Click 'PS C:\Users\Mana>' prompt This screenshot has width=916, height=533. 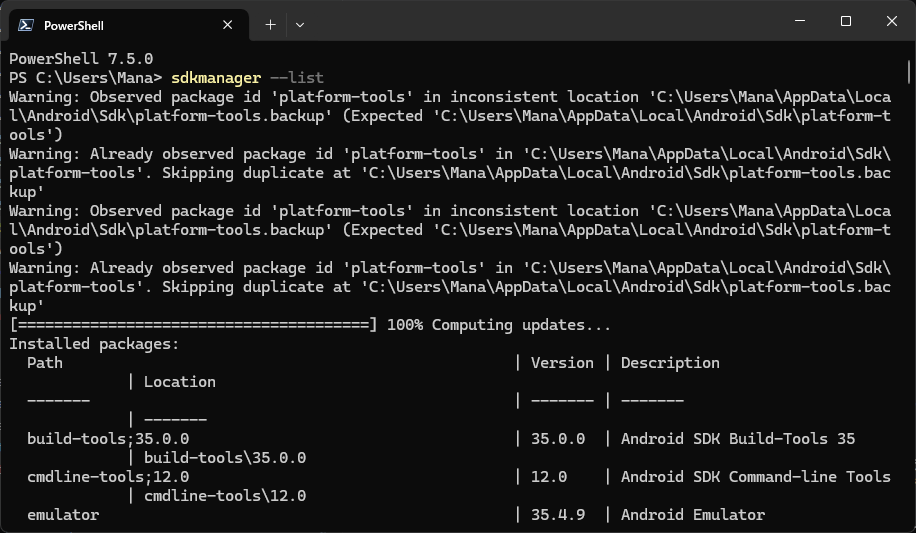85,78
